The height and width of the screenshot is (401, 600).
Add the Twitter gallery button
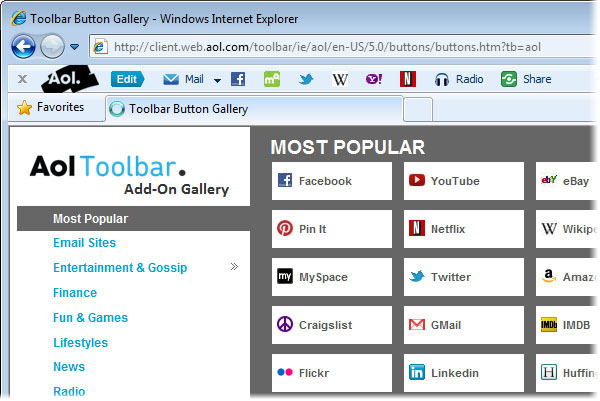(x=464, y=277)
